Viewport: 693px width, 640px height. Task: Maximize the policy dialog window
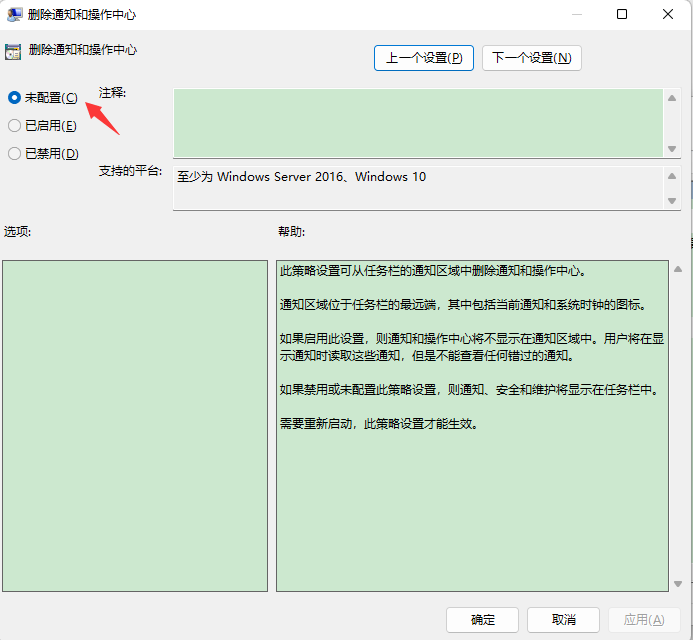pos(622,15)
